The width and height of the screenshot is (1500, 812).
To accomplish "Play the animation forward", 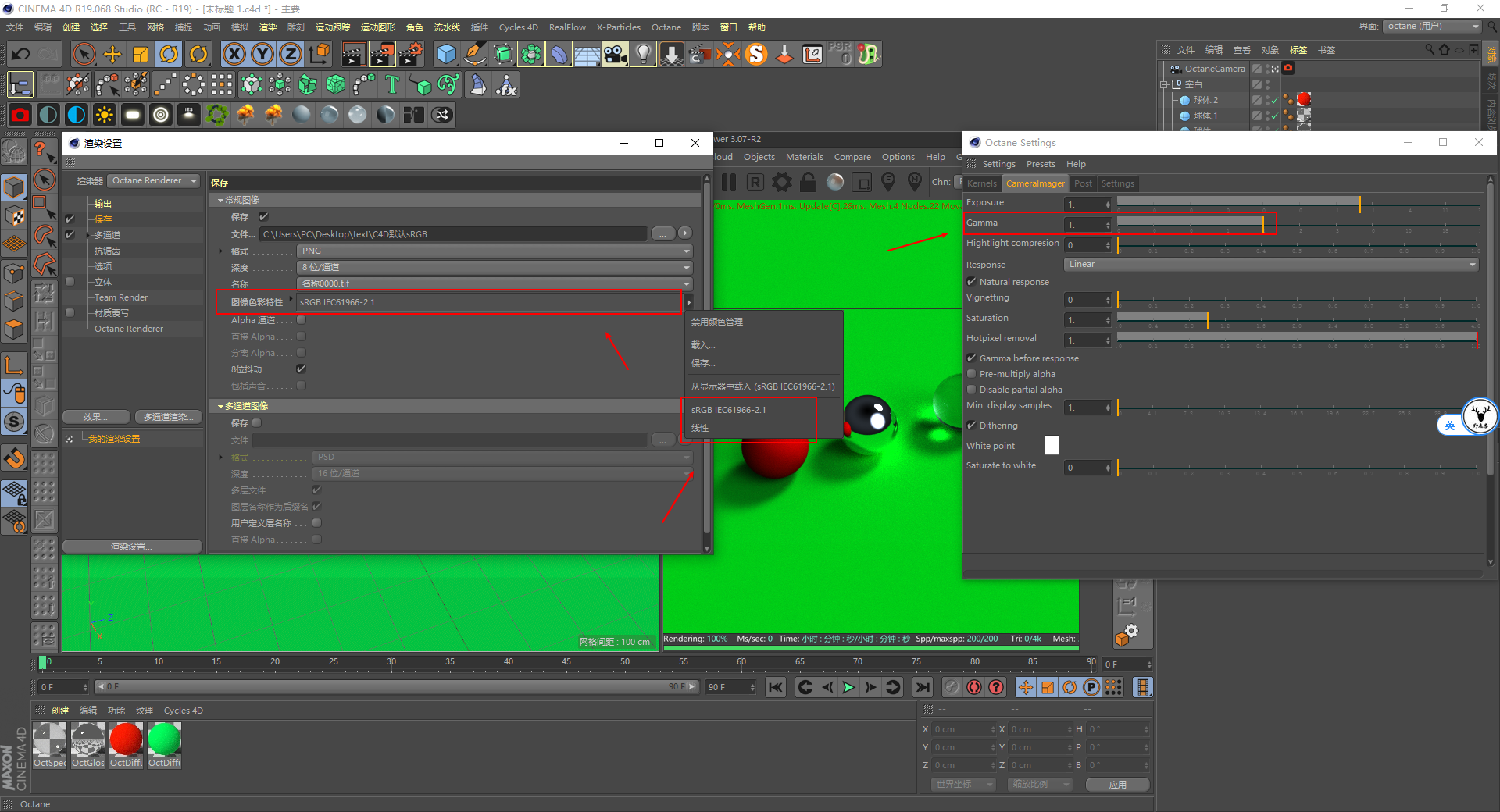I will [x=849, y=687].
